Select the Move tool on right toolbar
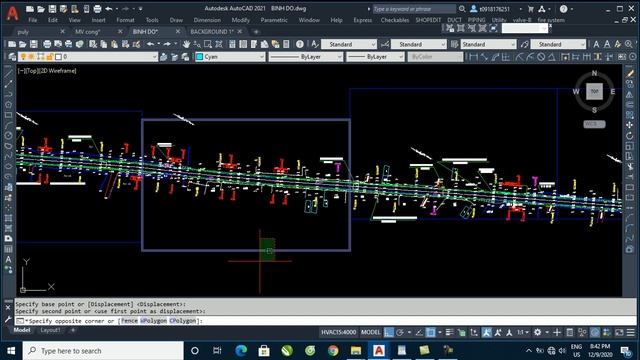640x360 pixels. (x=630, y=125)
